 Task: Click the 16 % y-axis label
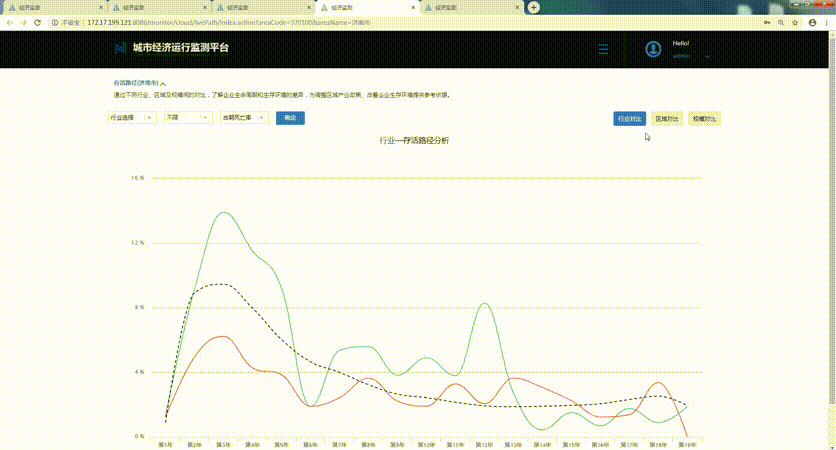click(x=138, y=178)
